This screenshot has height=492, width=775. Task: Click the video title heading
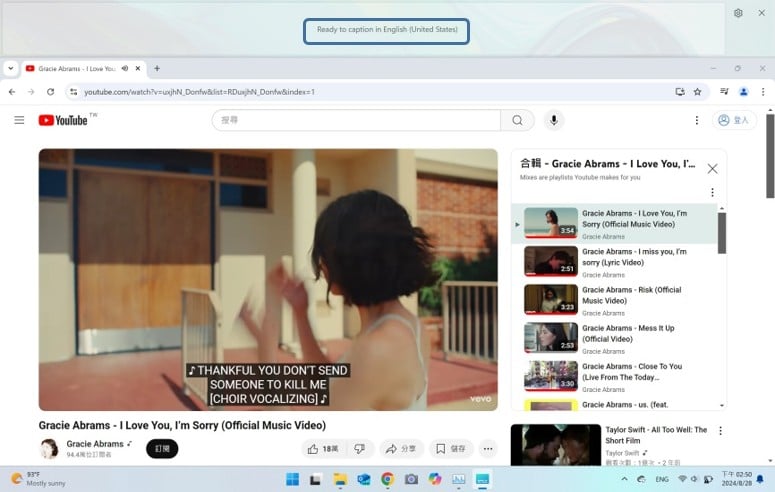coord(182,425)
